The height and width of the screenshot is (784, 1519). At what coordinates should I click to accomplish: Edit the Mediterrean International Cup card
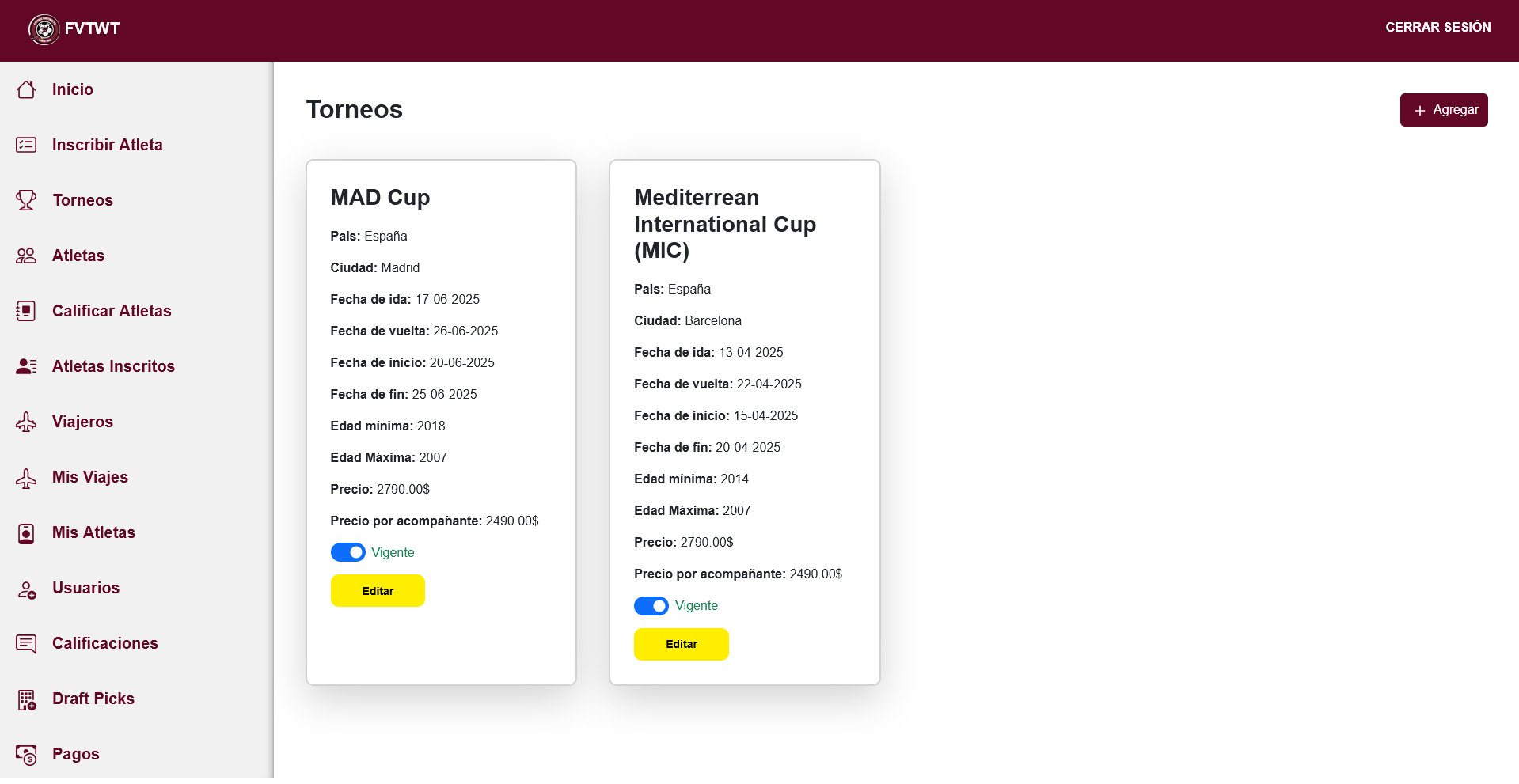point(682,644)
